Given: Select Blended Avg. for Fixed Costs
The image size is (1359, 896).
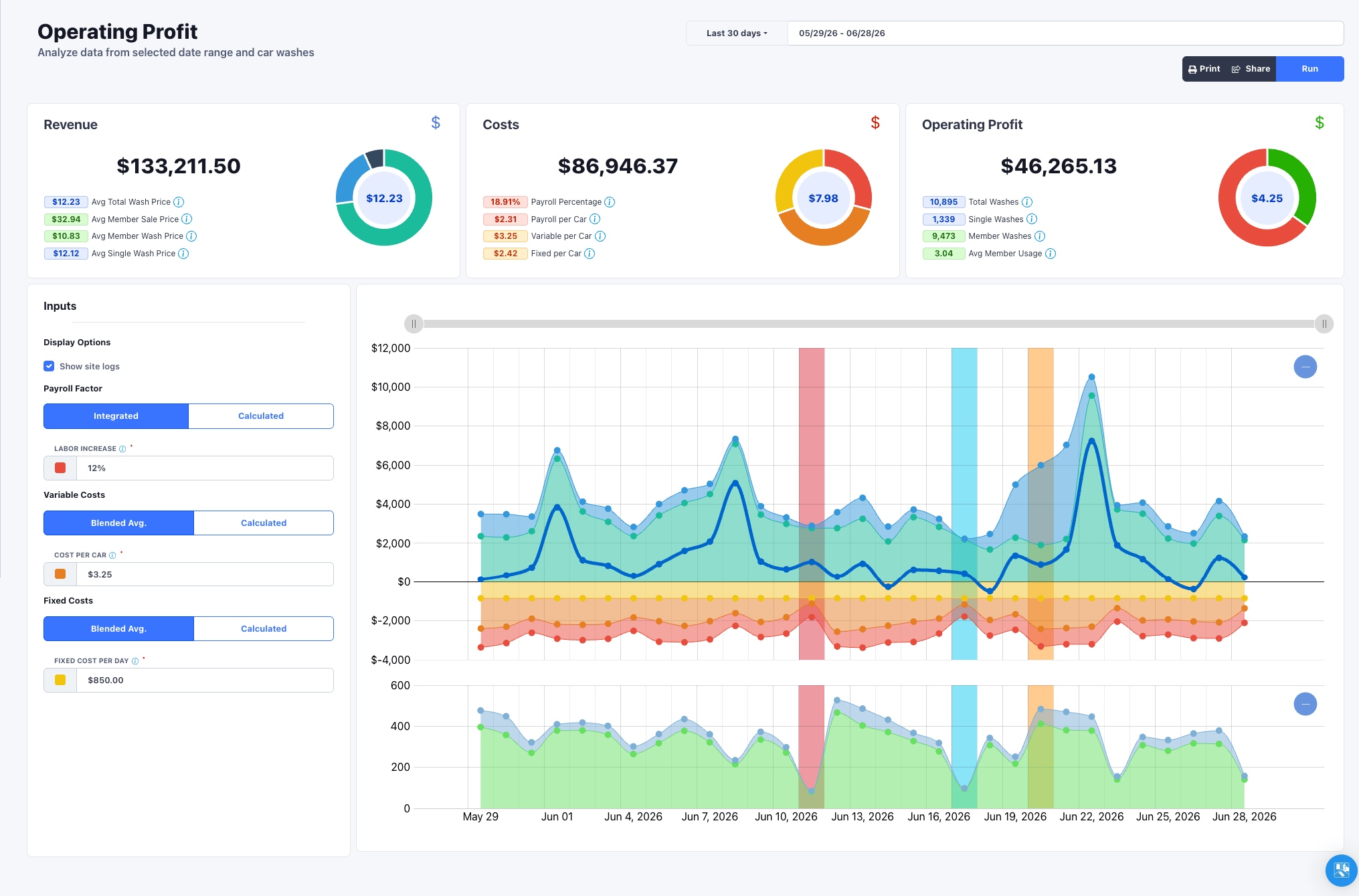Looking at the screenshot, I should tap(118, 629).
